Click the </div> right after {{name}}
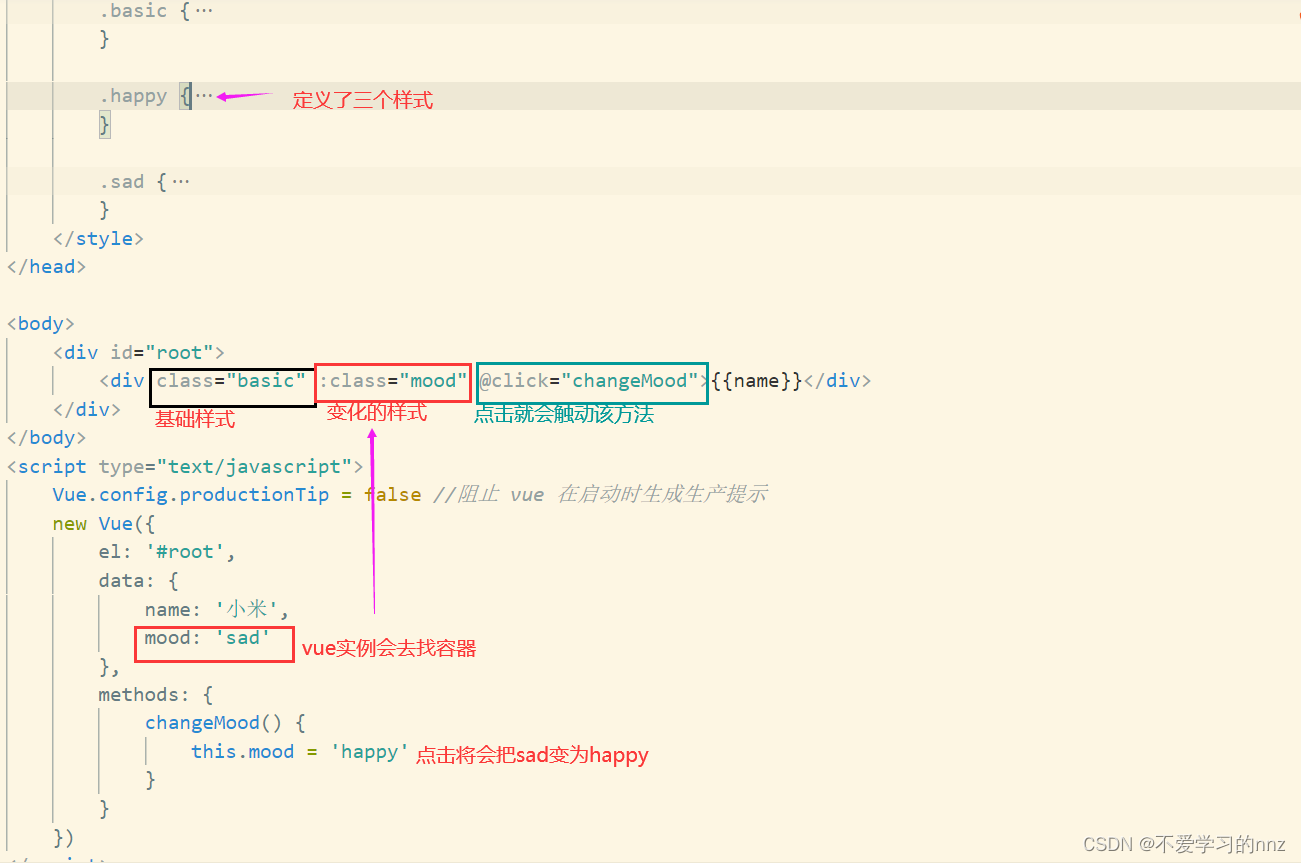This screenshot has height=863, width=1301. click(837, 380)
